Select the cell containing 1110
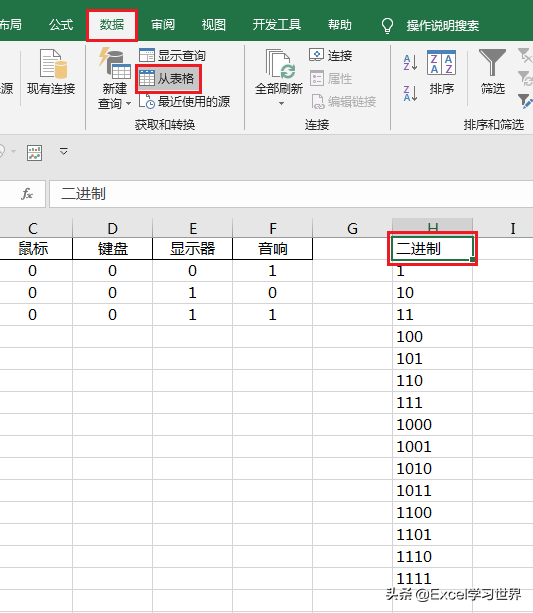 pos(433,556)
